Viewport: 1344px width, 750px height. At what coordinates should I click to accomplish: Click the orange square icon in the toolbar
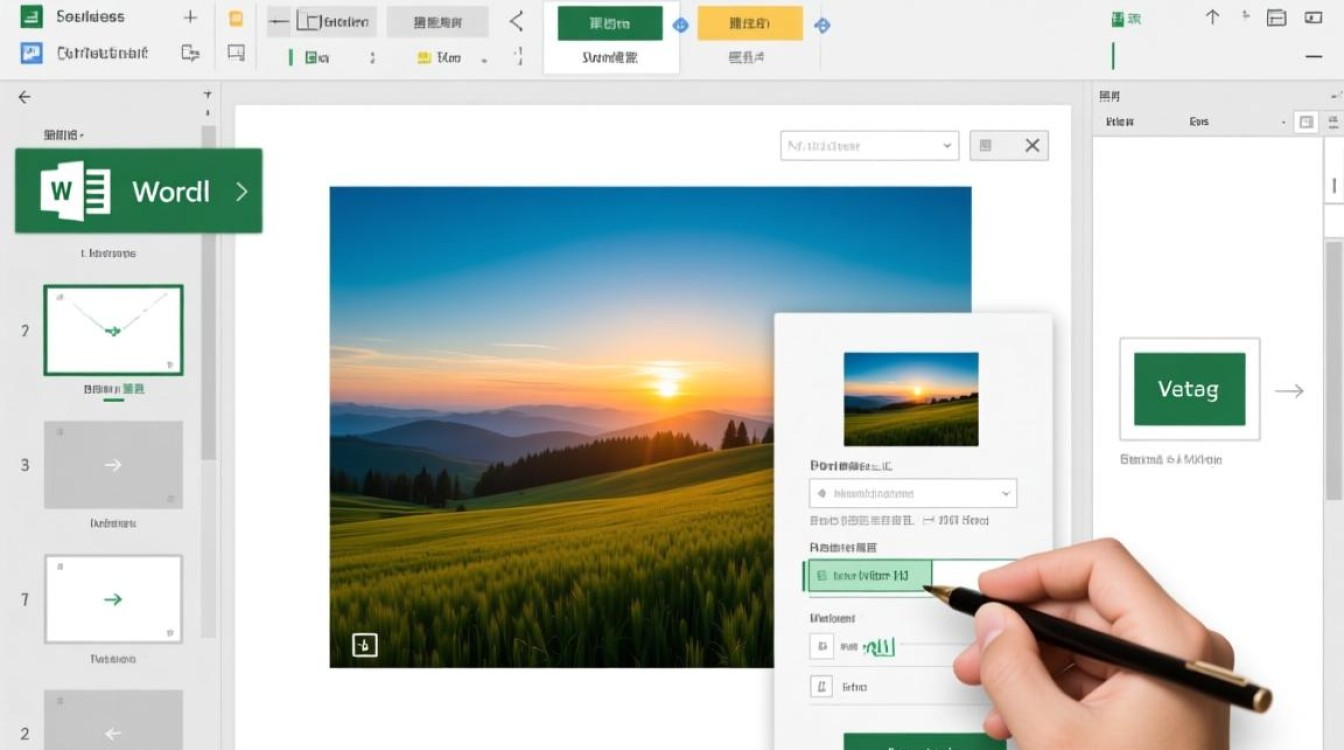(236, 18)
